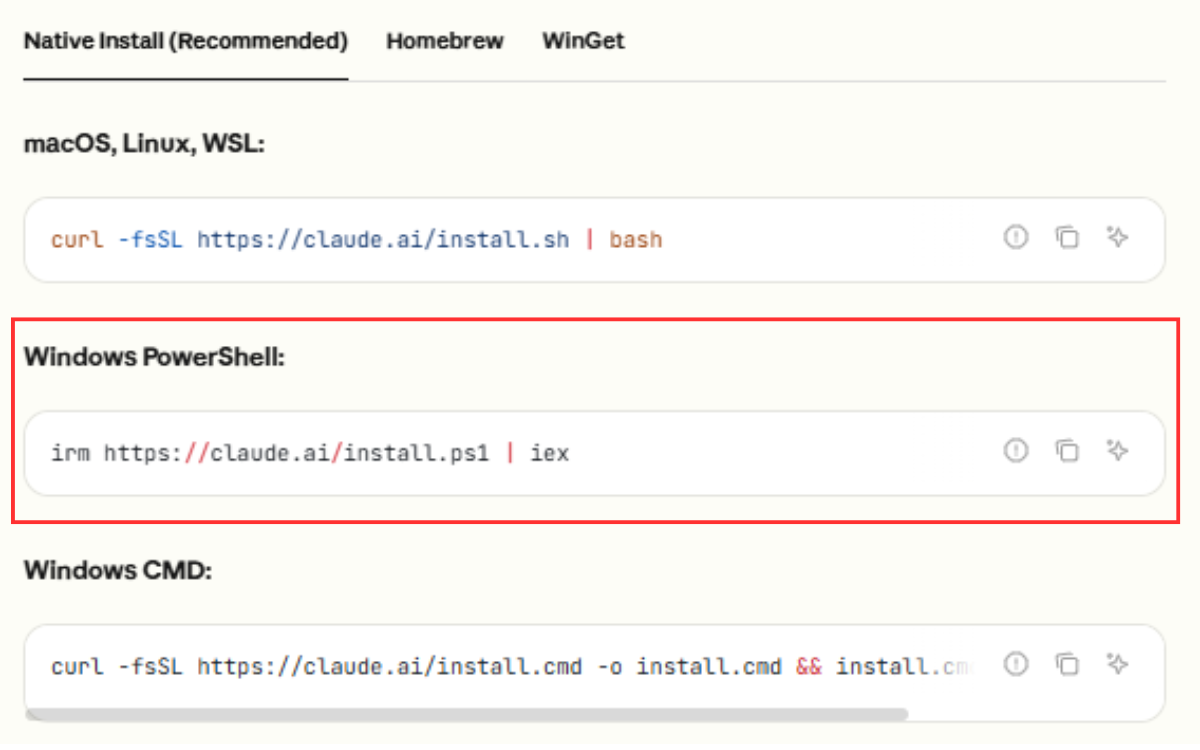Click the "bash" keyword in curl command
The height and width of the screenshot is (750, 1200).
point(636,240)
